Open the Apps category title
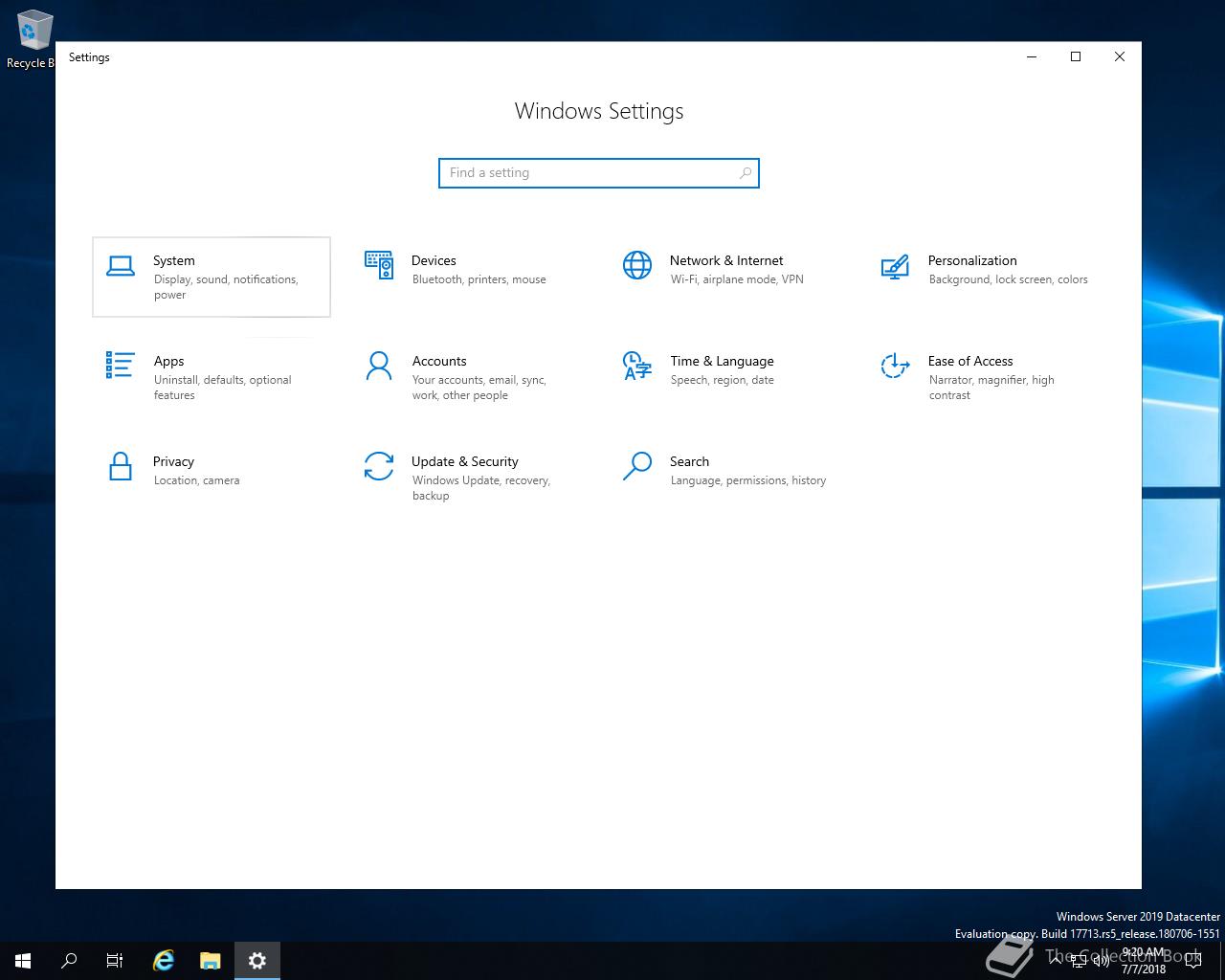 tap(168, 361)
